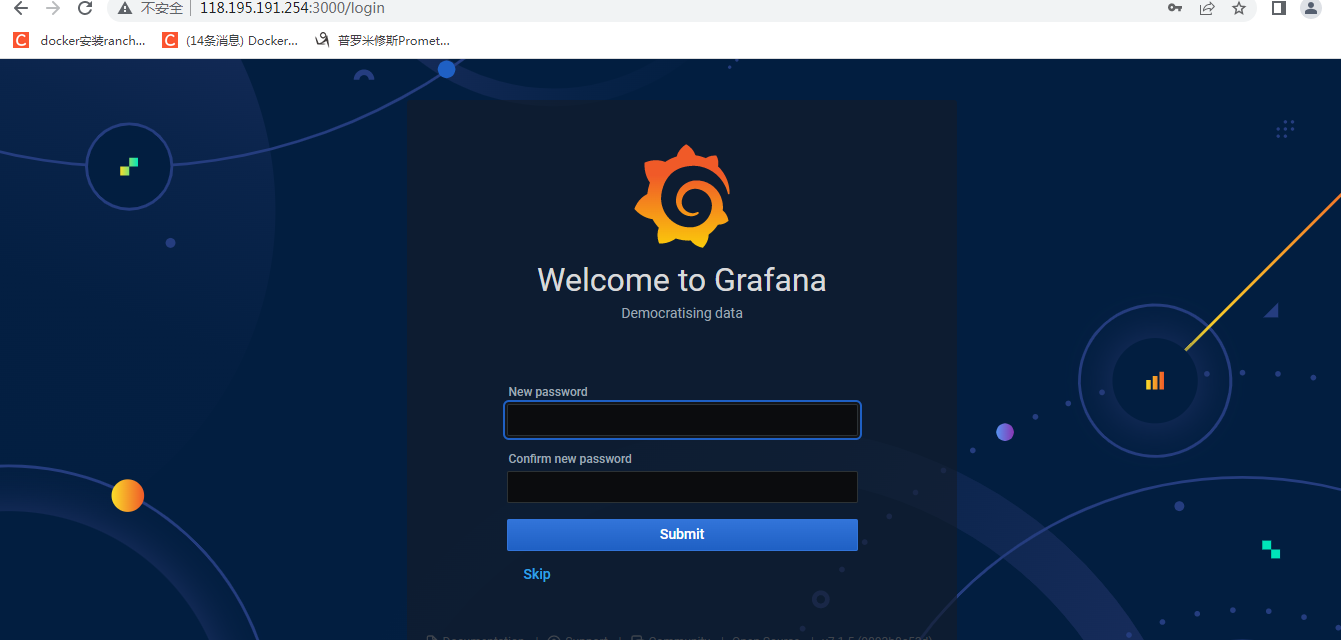
Task: Click the New password label
Action: coord(548,392)
